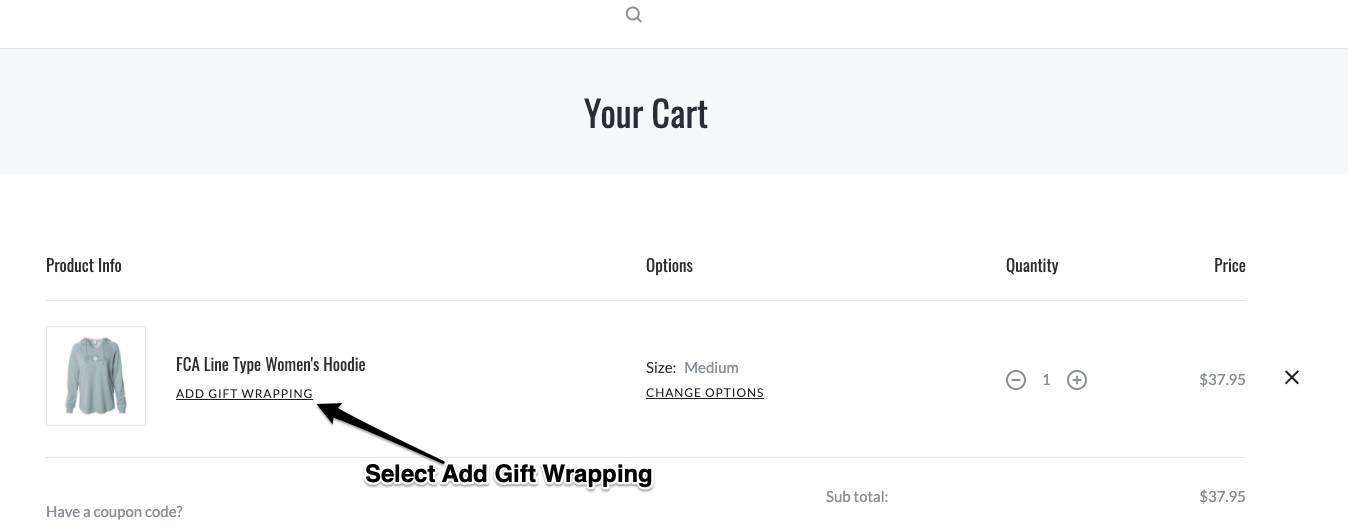Image resolution: width=1348 pixels, height=530 pixels.
Task: Click the Price column header
Action: 1229,265
